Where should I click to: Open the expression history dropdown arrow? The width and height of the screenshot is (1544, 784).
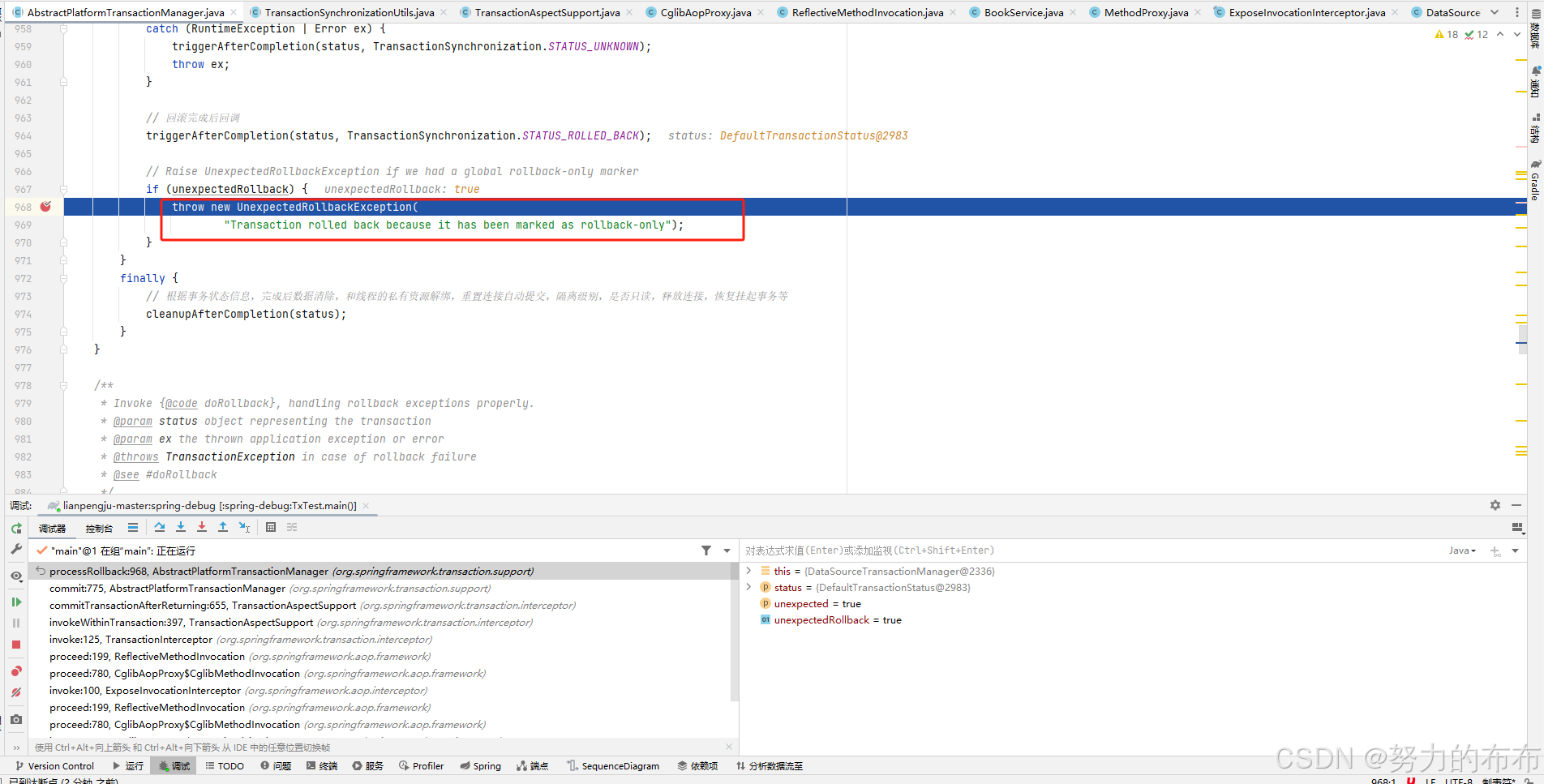tap(1515, 551)
